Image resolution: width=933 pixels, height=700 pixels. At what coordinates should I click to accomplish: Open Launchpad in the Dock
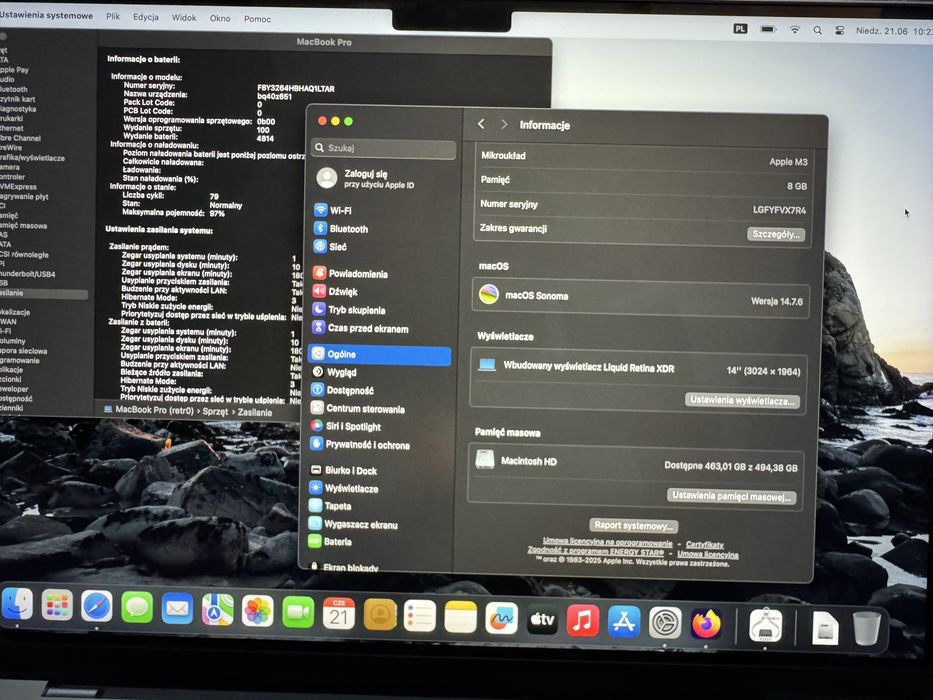[x=57, y=606]
